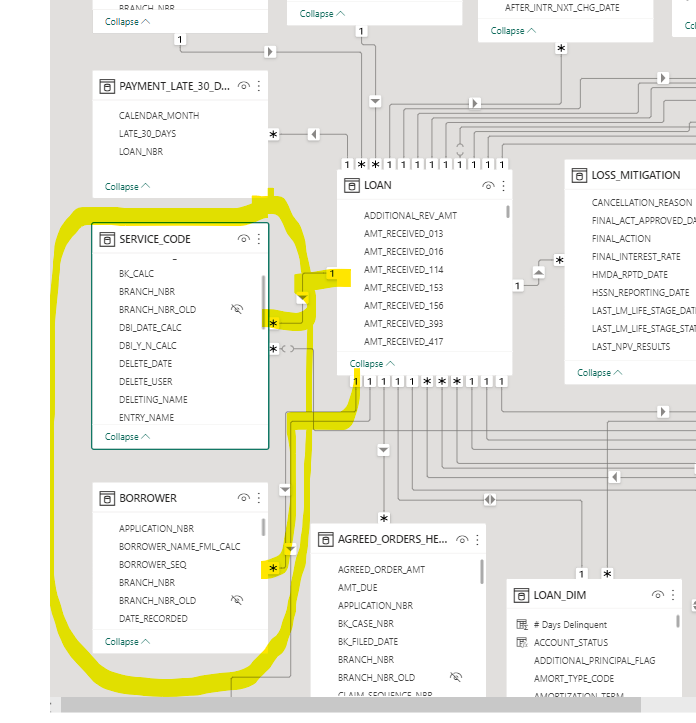Click the PAYMENT_LATE_30_D table icon
The height and width of the screenshot is (723, 696).
click(107, 86)
